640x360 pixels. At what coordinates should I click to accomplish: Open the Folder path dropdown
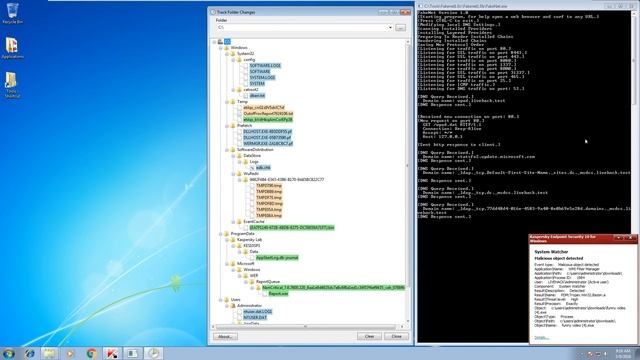pos(390,27)
